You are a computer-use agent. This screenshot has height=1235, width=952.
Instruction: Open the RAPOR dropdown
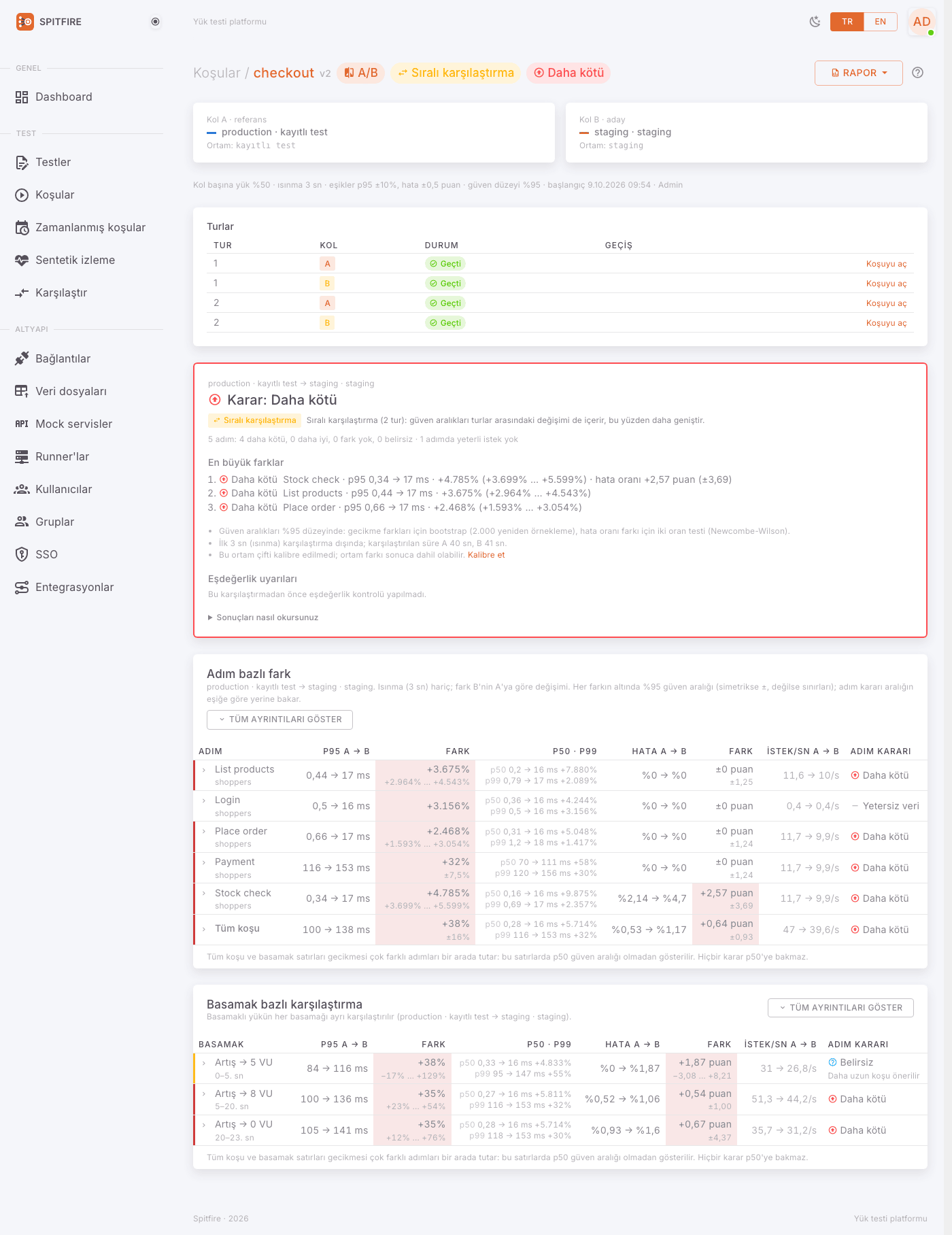tap(859, 73)
